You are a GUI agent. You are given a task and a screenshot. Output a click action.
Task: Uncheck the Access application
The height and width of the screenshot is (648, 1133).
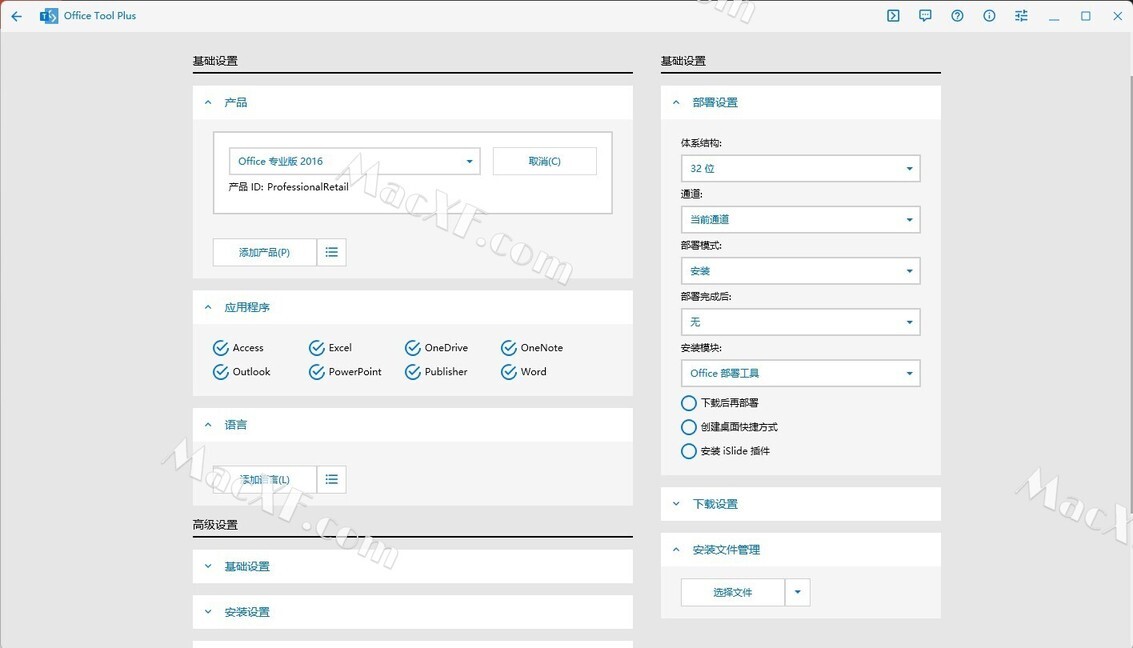point(220,348)
